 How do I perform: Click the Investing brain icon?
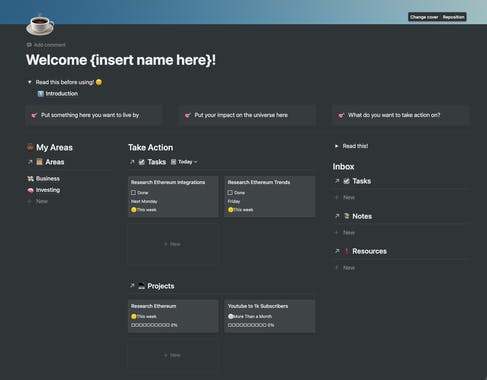tap(30, 190)
